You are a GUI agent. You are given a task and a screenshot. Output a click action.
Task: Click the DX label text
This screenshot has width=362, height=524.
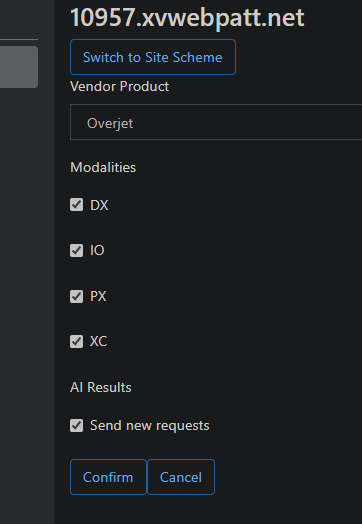click(99, 205)
